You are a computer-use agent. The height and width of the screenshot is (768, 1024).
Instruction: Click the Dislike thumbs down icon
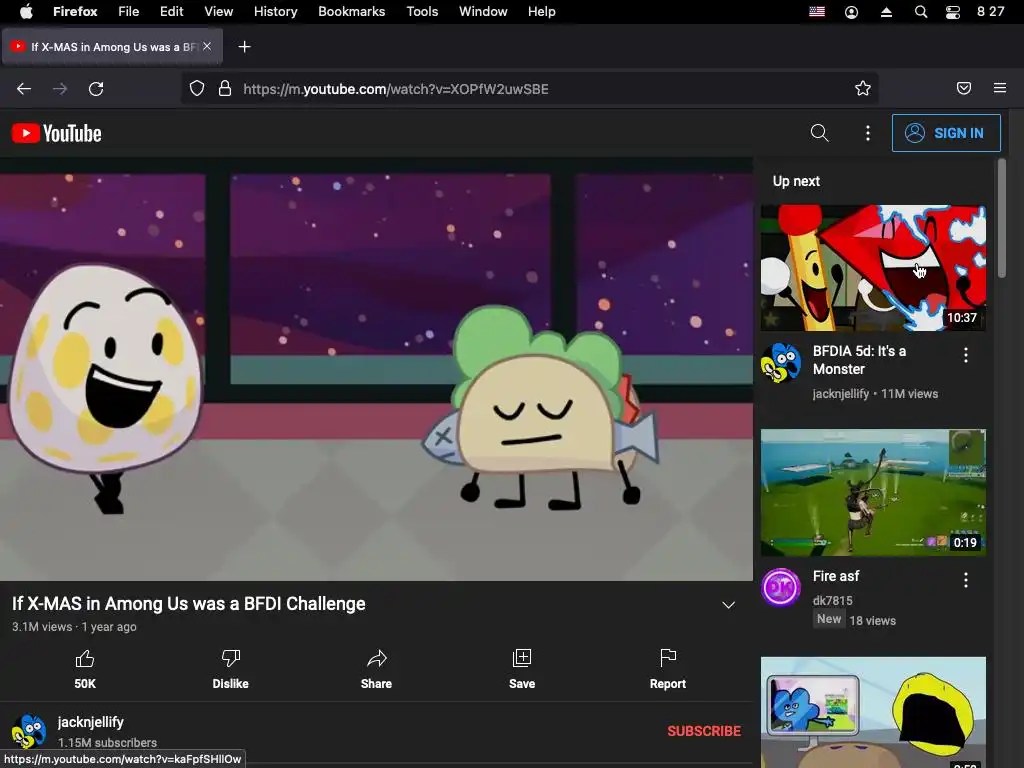click(231, 658)
